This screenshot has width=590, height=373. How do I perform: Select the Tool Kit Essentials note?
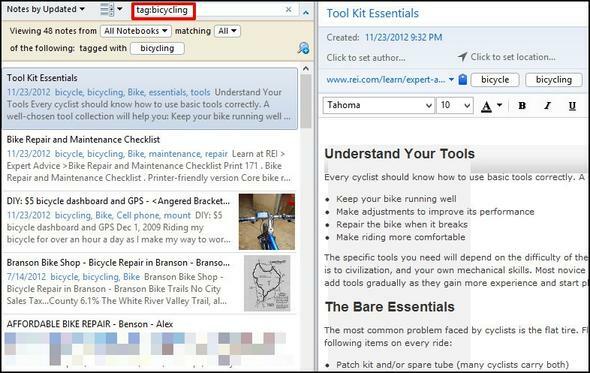click(150, 99)
